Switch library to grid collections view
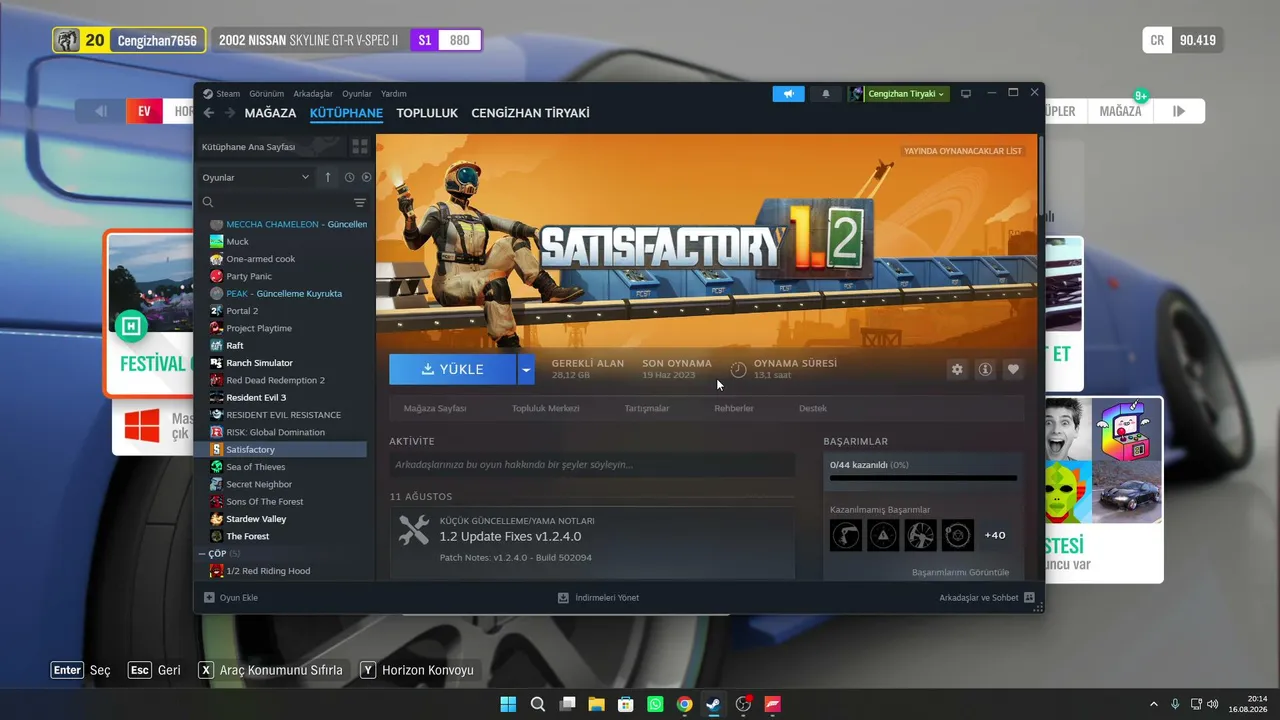1280x720 pixels. (x=359, y=146)
